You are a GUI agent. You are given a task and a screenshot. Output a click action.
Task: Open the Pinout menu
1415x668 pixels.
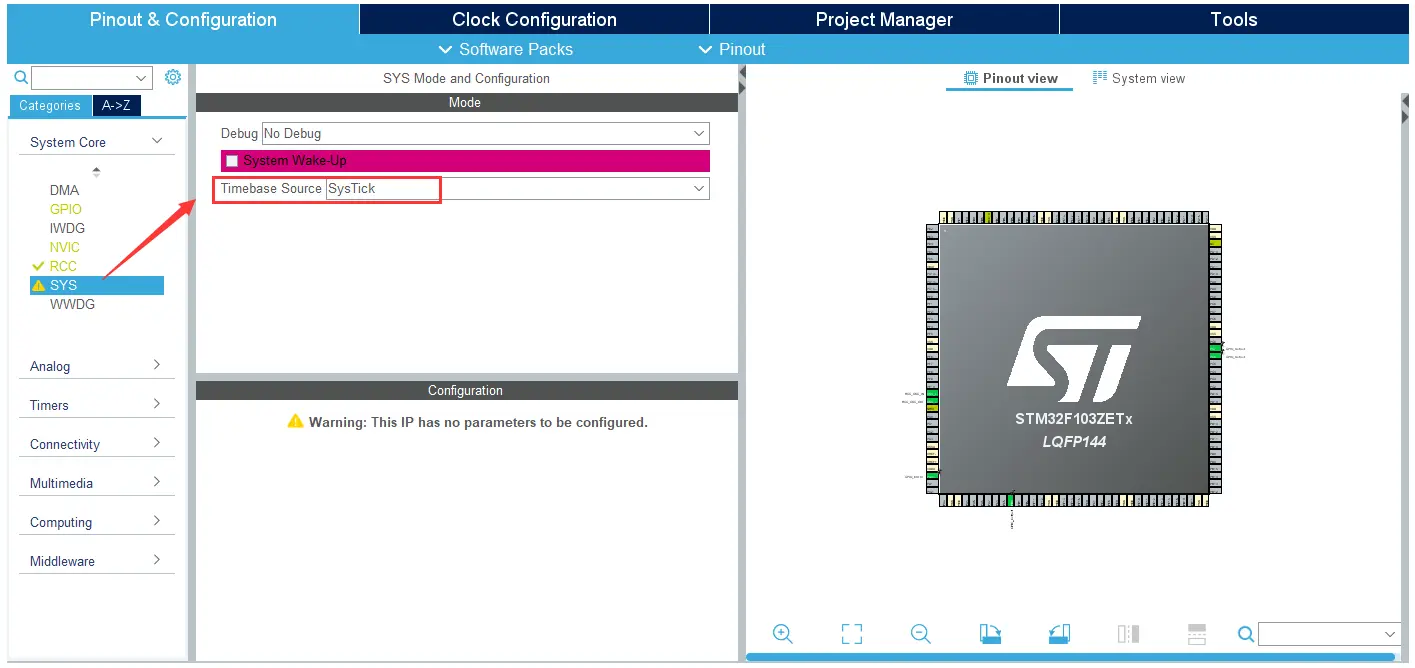click(x=732, y=49)
